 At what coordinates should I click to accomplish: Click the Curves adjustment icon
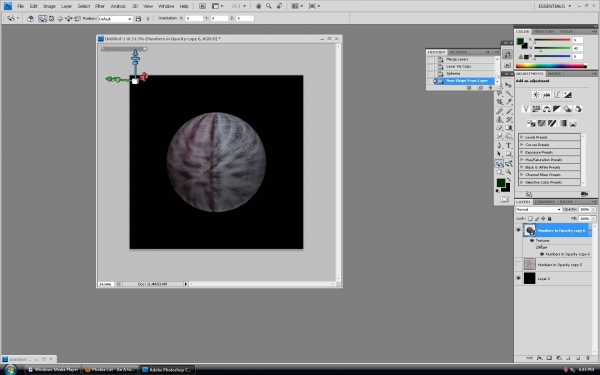pos(557,95)
